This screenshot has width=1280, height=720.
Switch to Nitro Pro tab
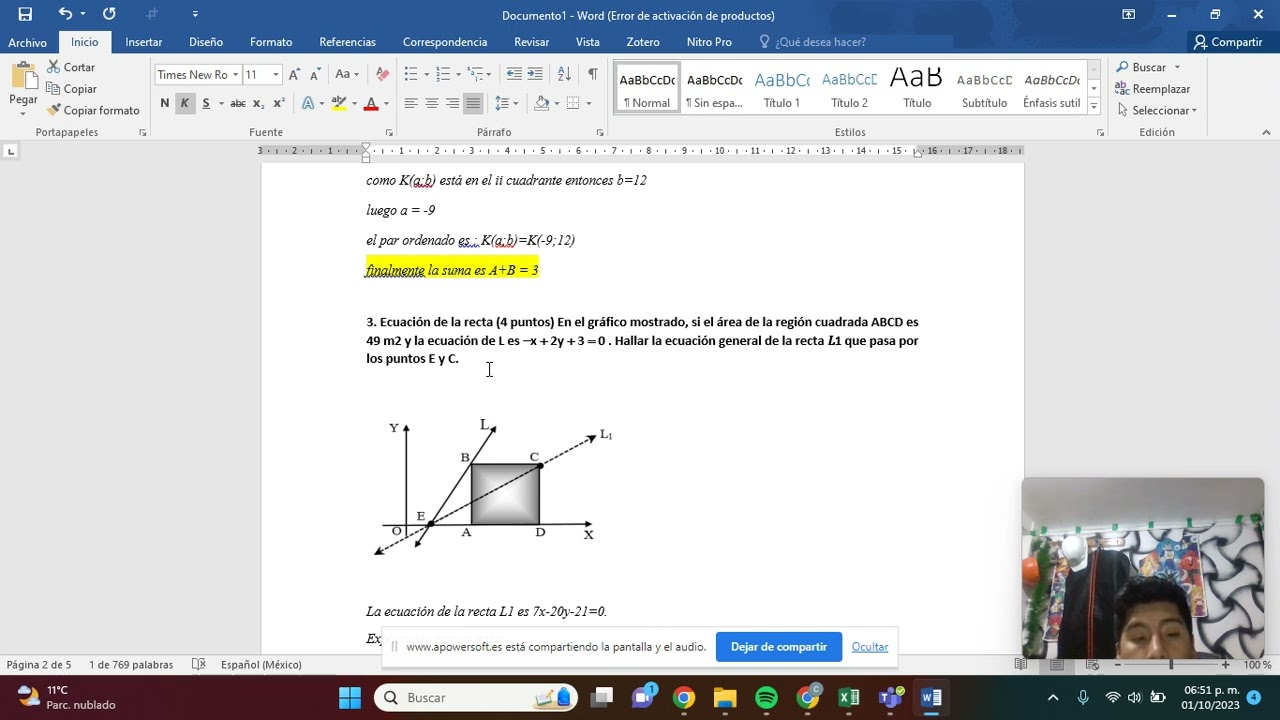(x=709, y=42)
